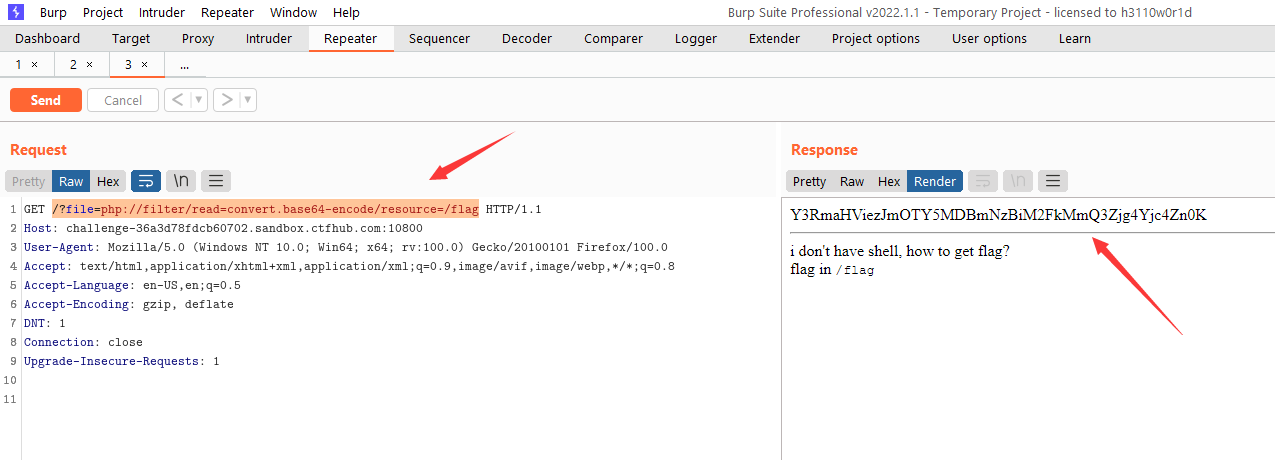Open the Window menu

[x=293, y=13]
